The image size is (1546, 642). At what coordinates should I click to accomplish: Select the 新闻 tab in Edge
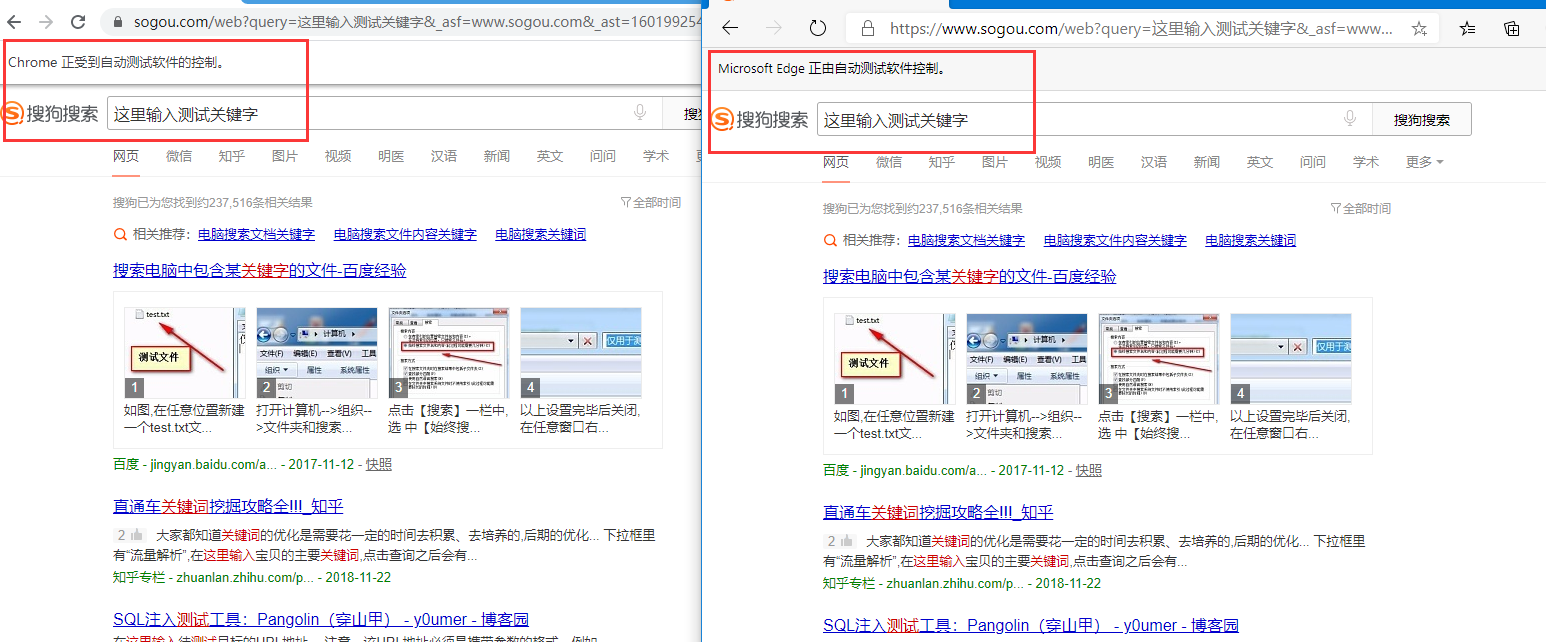coord(1207,162)
